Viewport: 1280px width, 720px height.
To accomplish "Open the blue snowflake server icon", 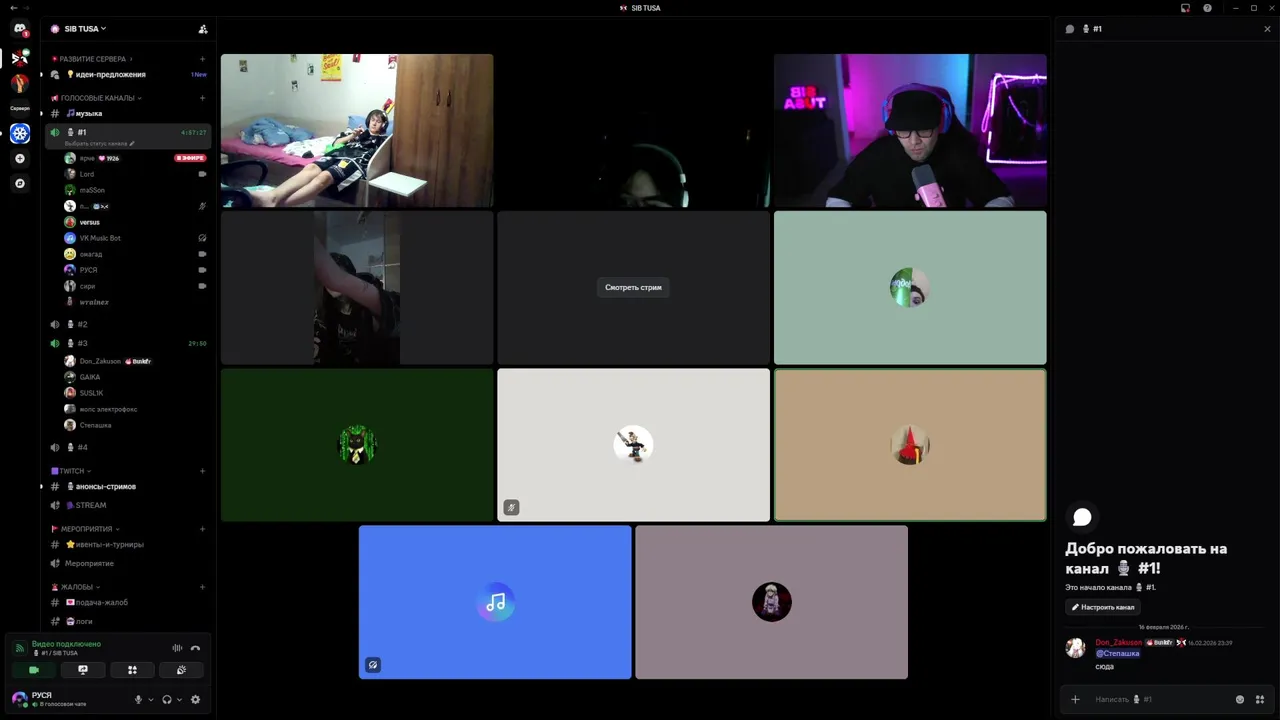I will 20,133.
